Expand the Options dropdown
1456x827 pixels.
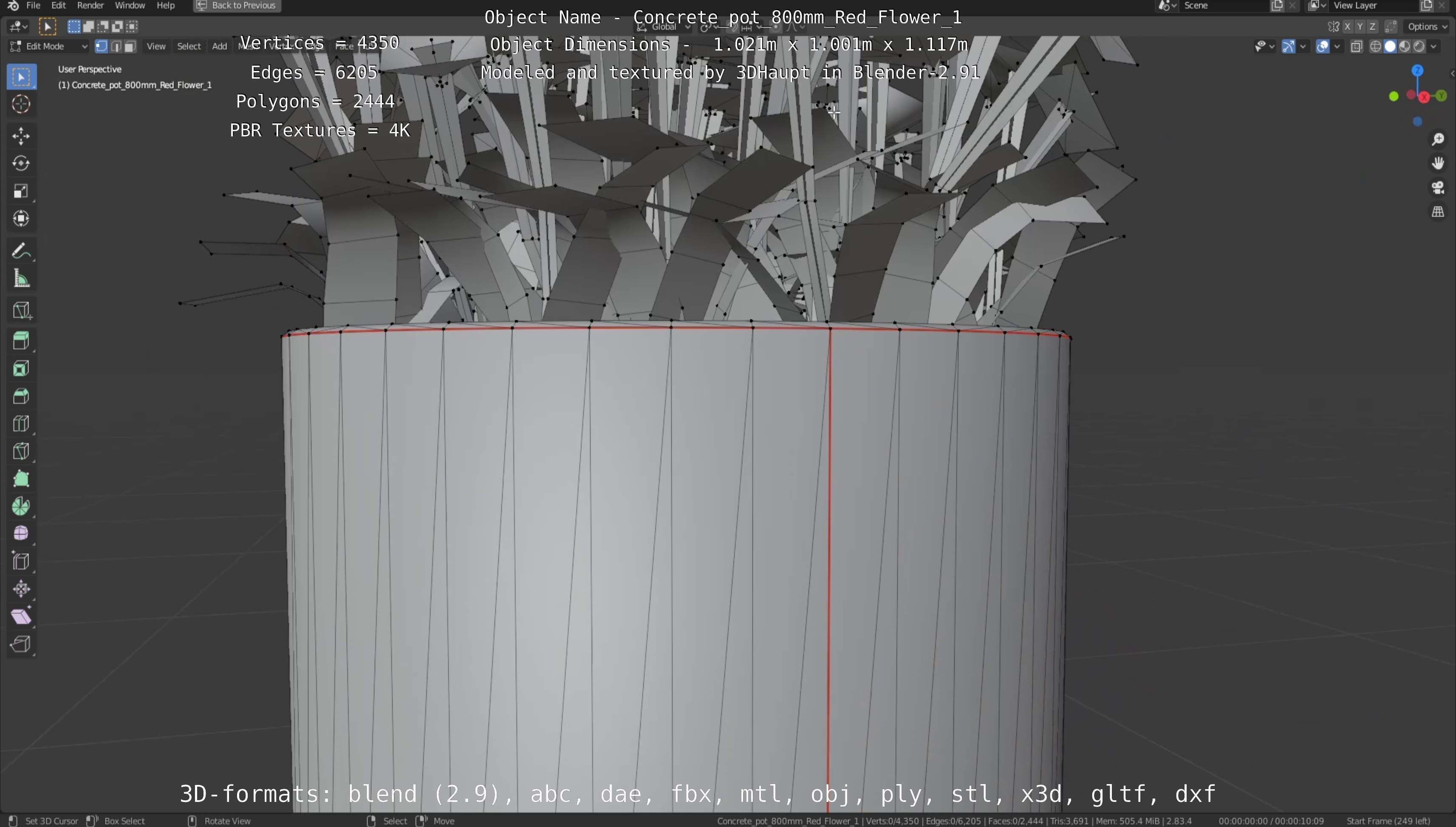(1426, 27)
